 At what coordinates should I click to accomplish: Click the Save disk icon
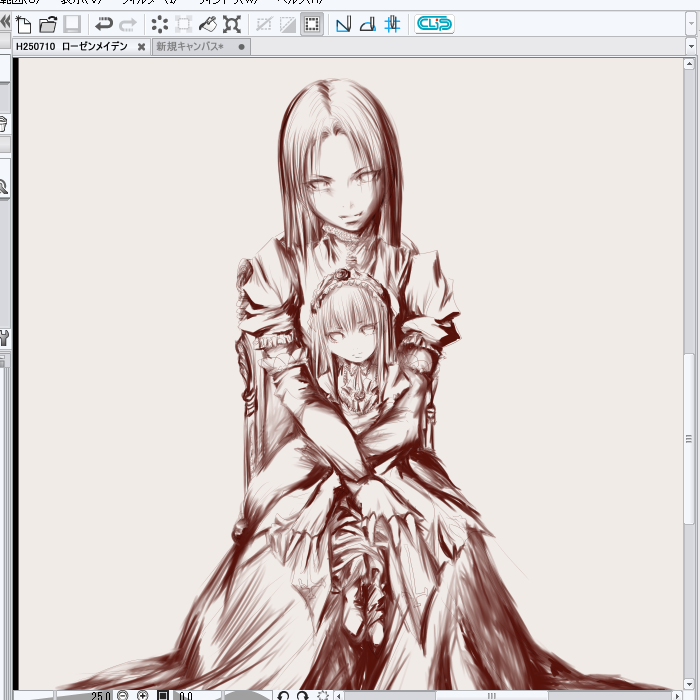(x=72, y=24)
